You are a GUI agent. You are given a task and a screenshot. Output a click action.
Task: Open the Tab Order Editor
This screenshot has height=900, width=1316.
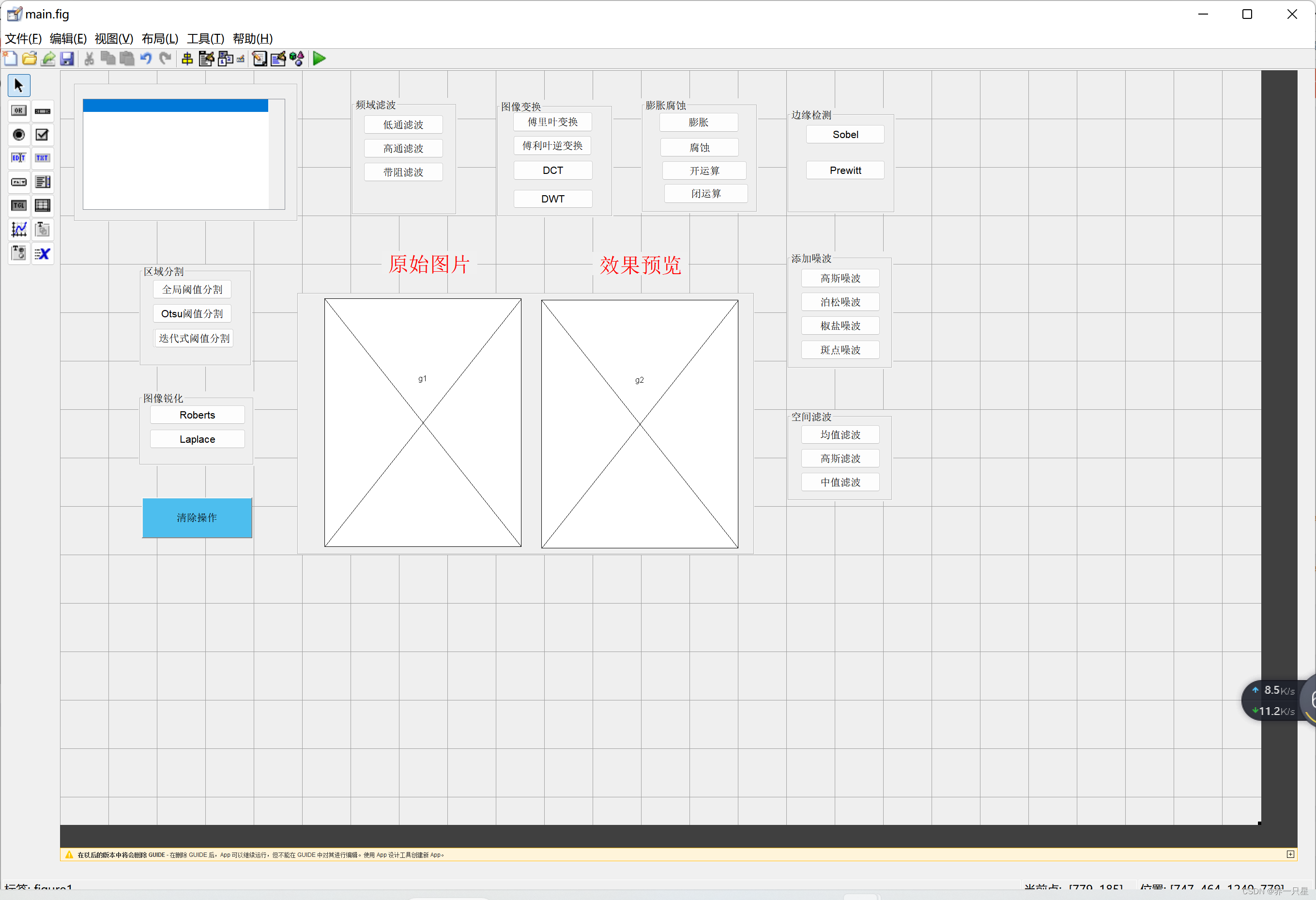coord(225,58)
